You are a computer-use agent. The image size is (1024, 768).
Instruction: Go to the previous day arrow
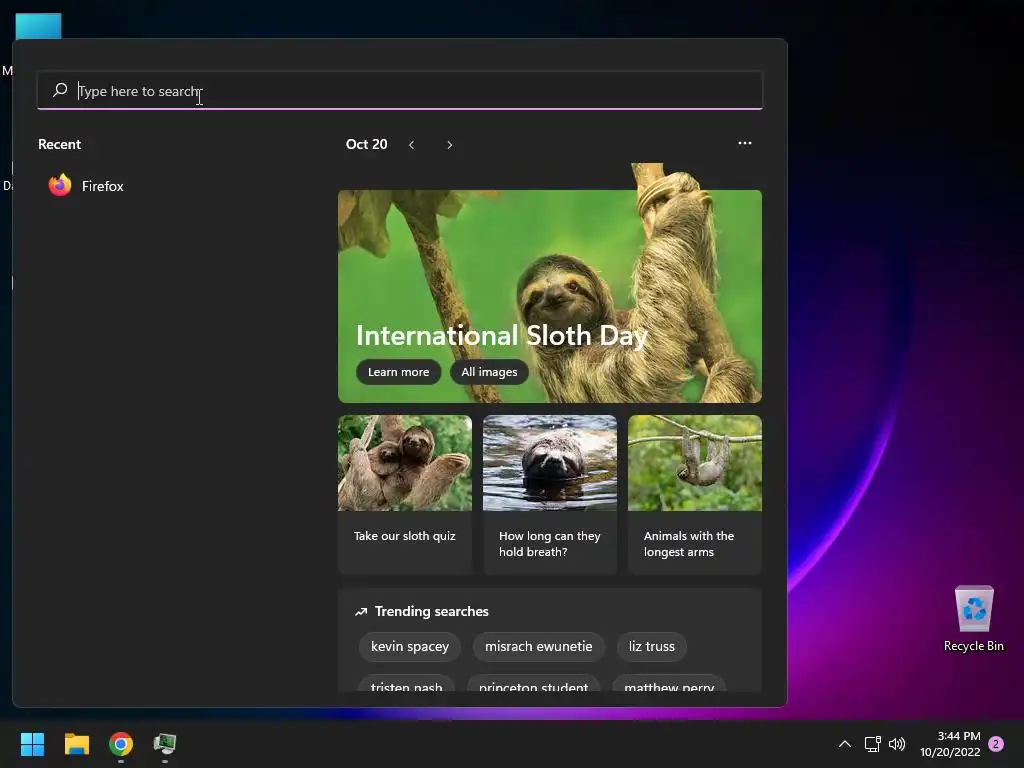tap(411, 145)
